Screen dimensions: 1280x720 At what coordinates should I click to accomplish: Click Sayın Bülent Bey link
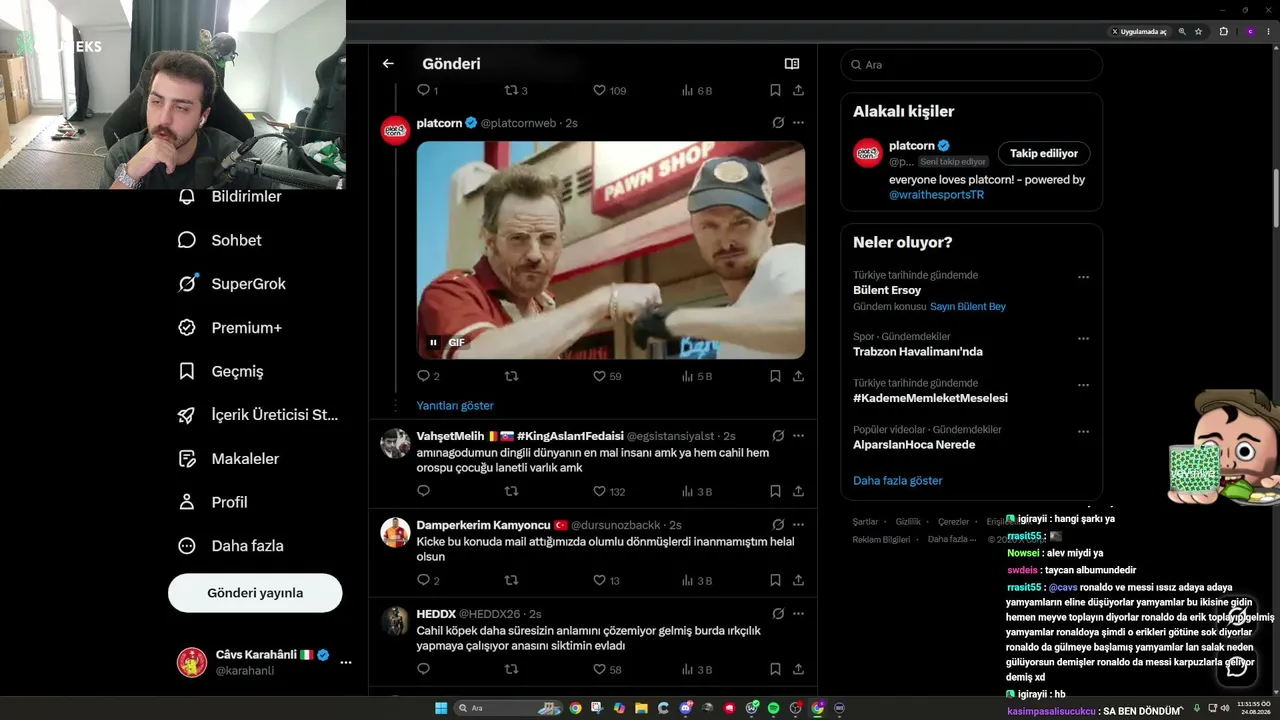tap(968, 307)
